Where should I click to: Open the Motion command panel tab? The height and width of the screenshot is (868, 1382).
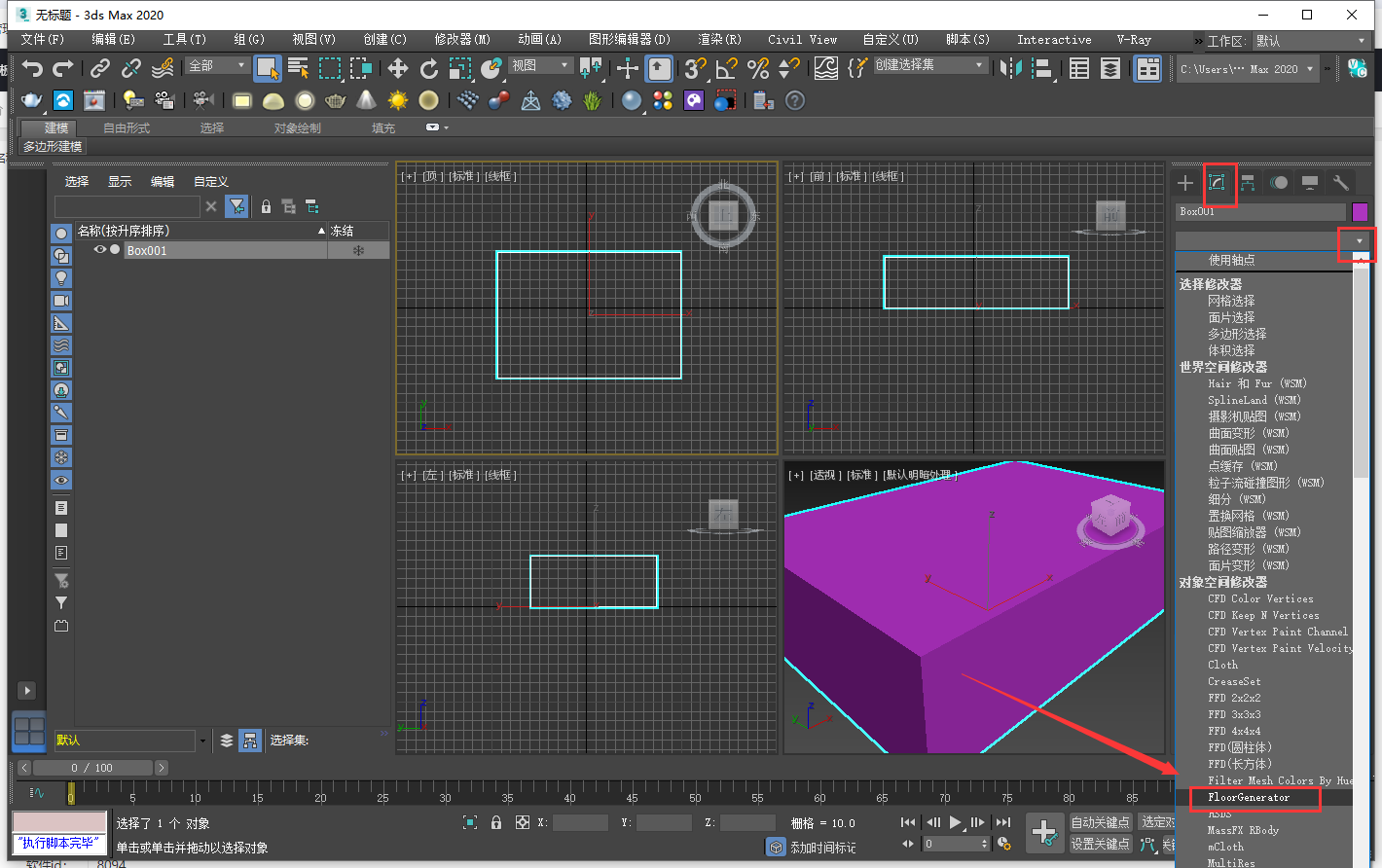click(1279, 183)
